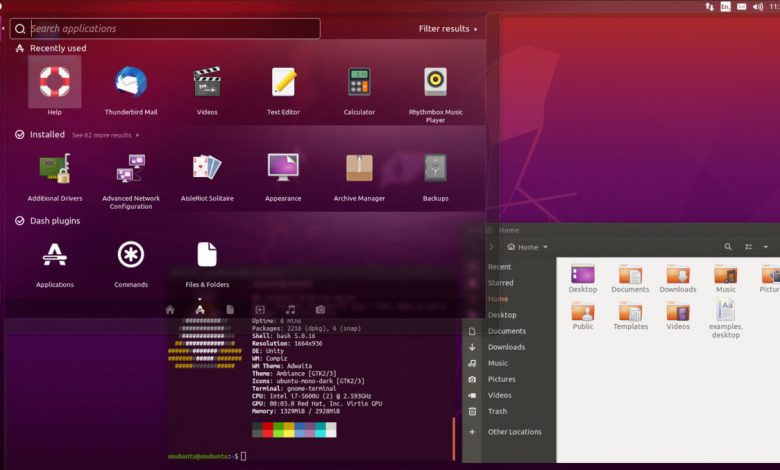Image resolution: width=780 pixels, height=470 pixels.
Task: Click the terminal prompt line
Action: [207, 456]
